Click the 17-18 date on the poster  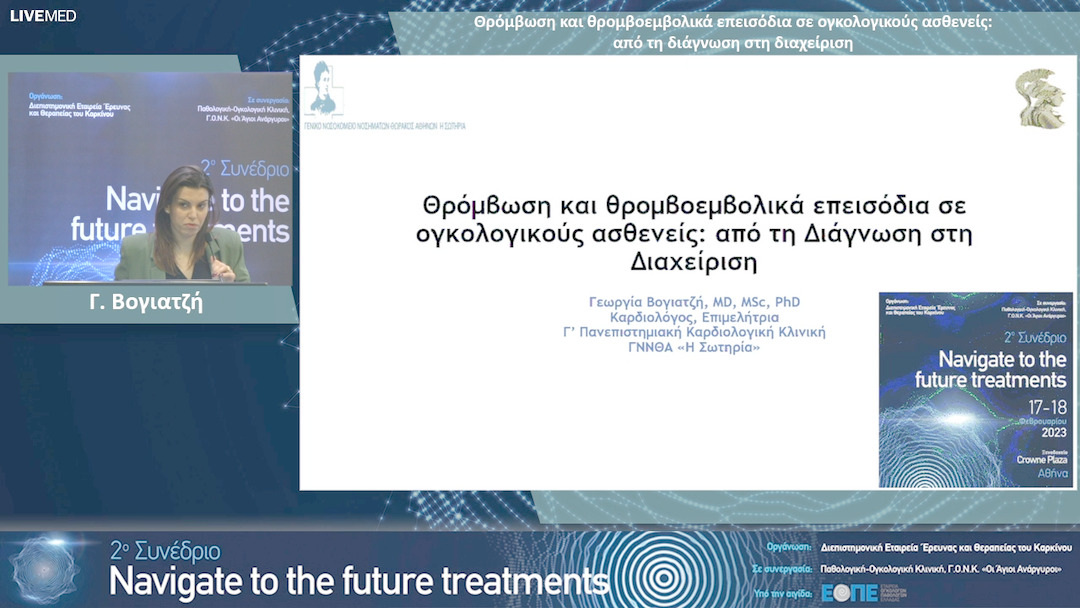click(1040, 410)
